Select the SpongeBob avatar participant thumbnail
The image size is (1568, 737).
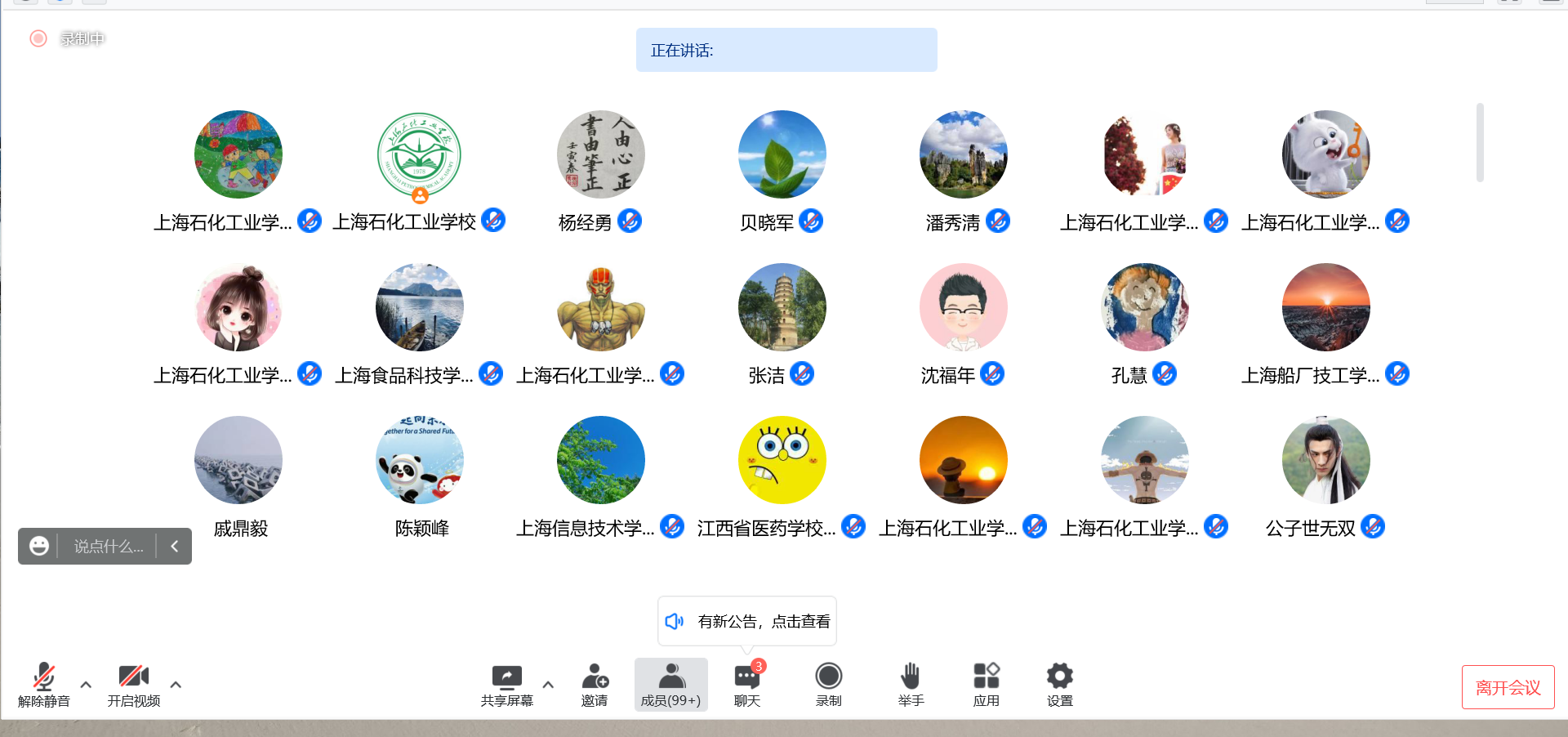(782, 460)
